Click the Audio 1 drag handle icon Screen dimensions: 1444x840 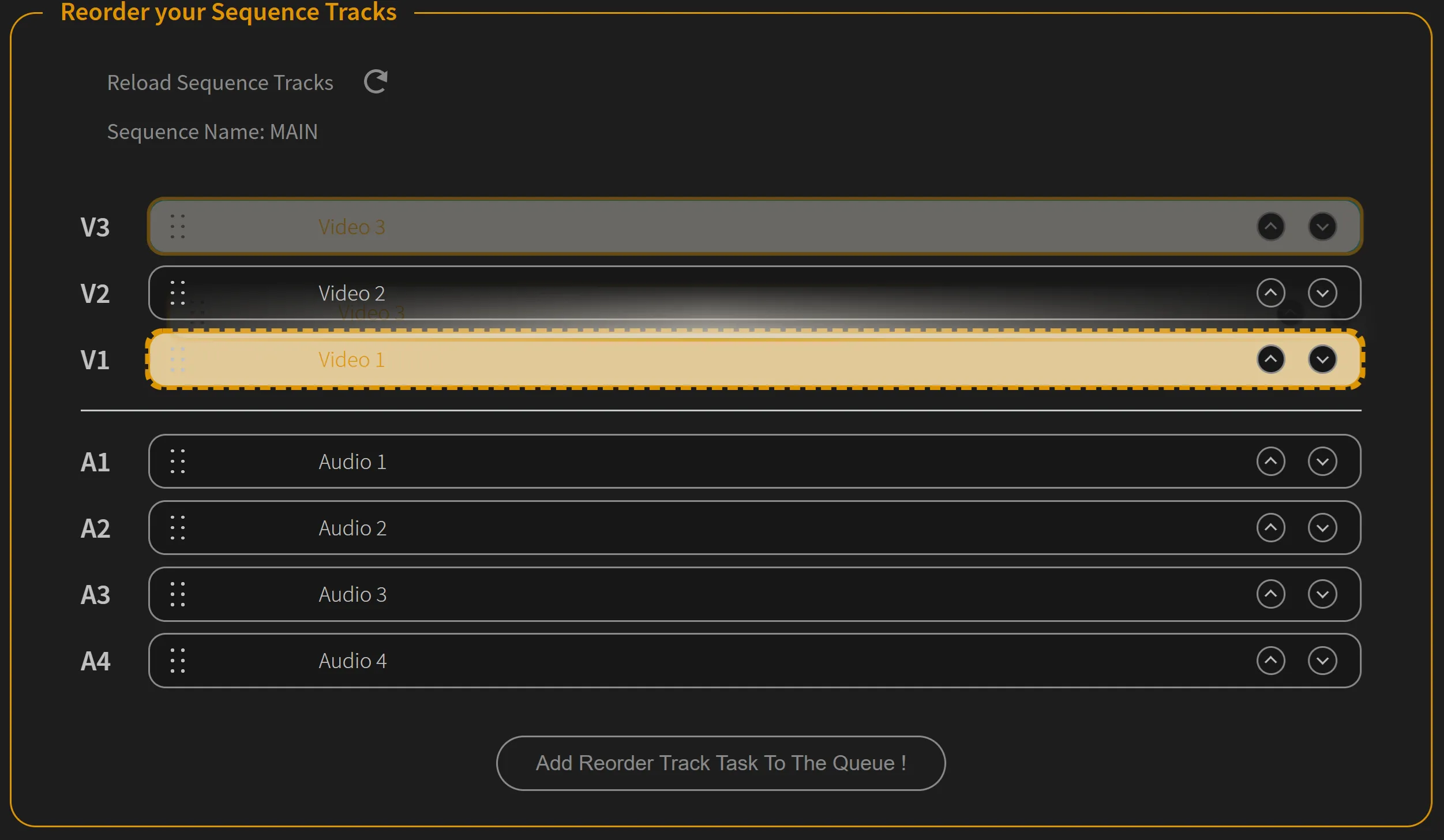click(x=177, y=461)
